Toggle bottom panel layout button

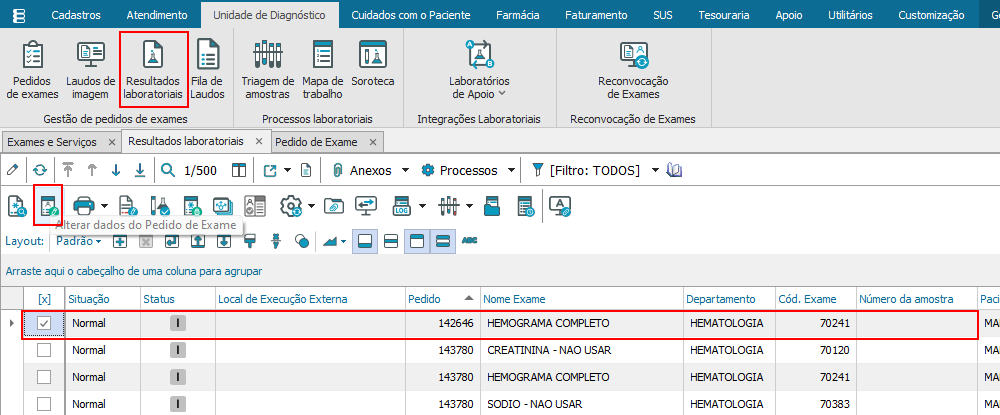pos(365,241)
